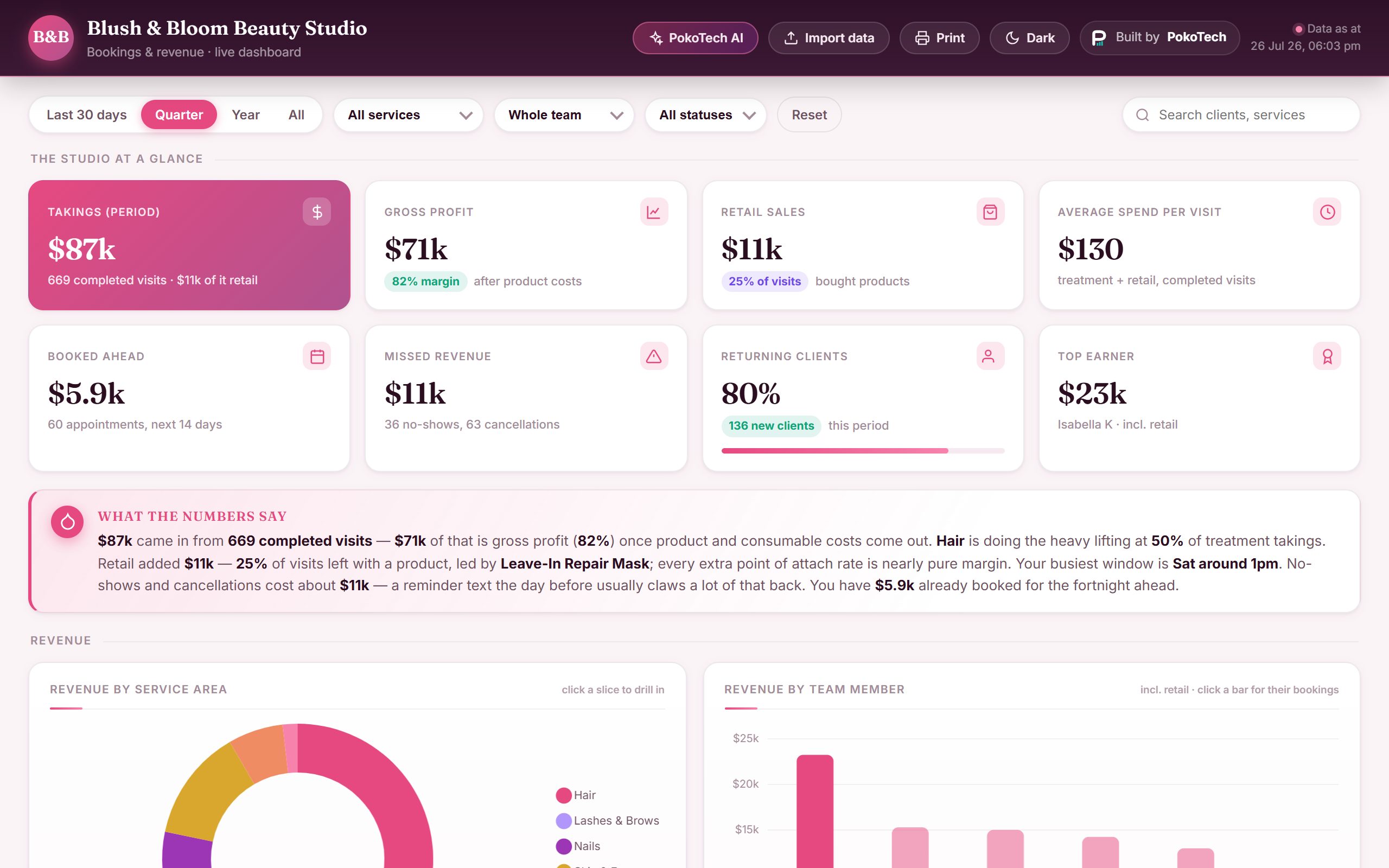1389x868 pixels.
Task: Click the Import data button
Action: click(x=829, y=38)
